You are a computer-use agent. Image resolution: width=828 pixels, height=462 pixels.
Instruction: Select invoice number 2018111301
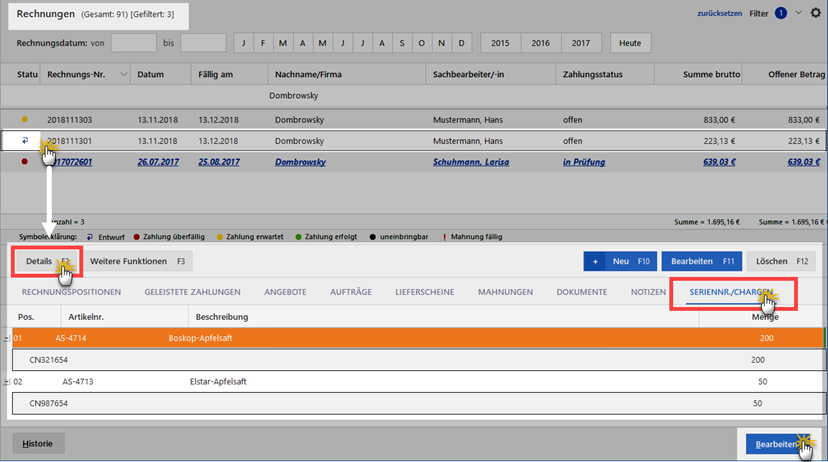(x=69, y=141)
